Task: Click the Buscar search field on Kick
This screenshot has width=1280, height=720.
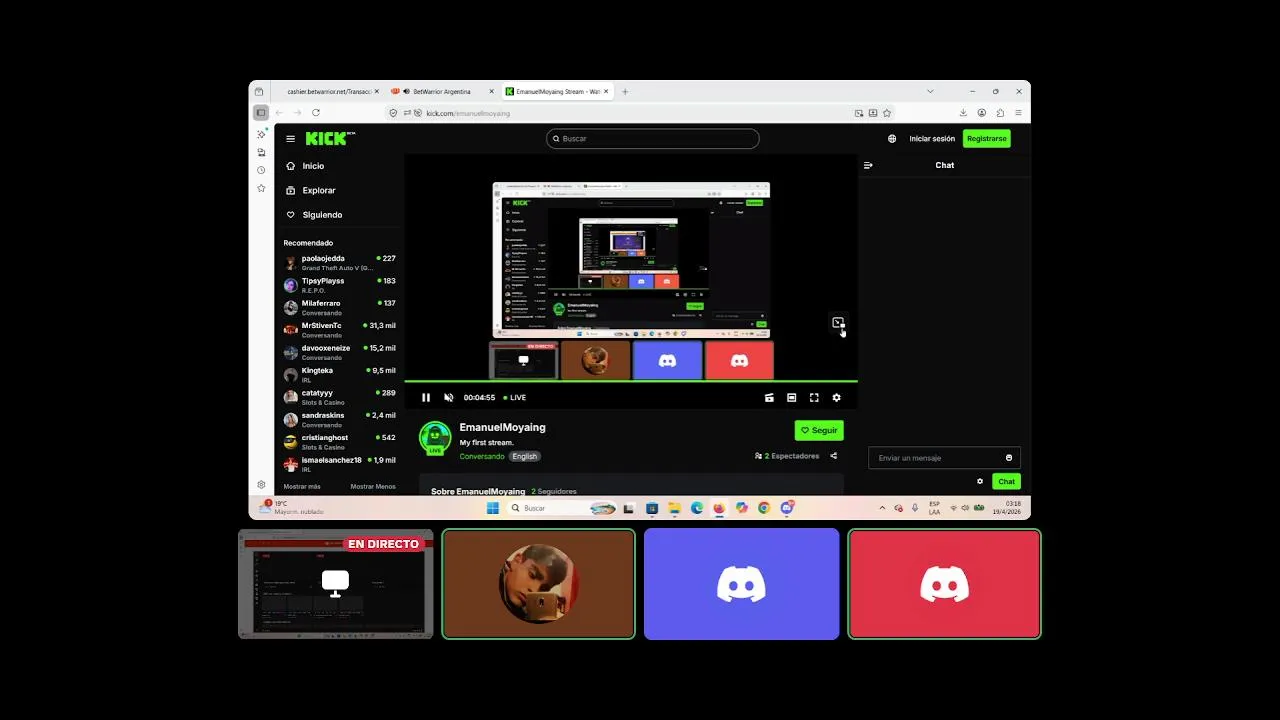Action: [653, 139]
